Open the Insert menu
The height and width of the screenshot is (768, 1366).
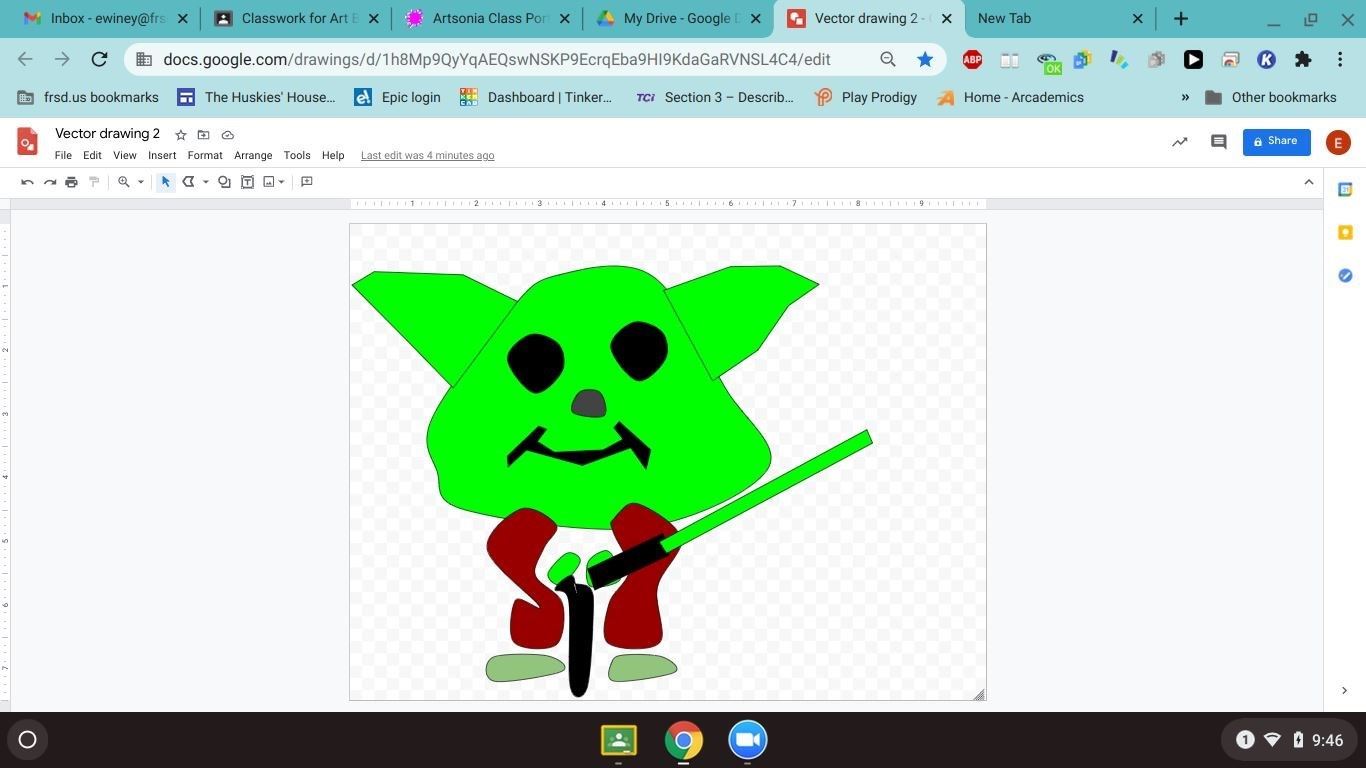pyautogui.click(x=162, y=156)
